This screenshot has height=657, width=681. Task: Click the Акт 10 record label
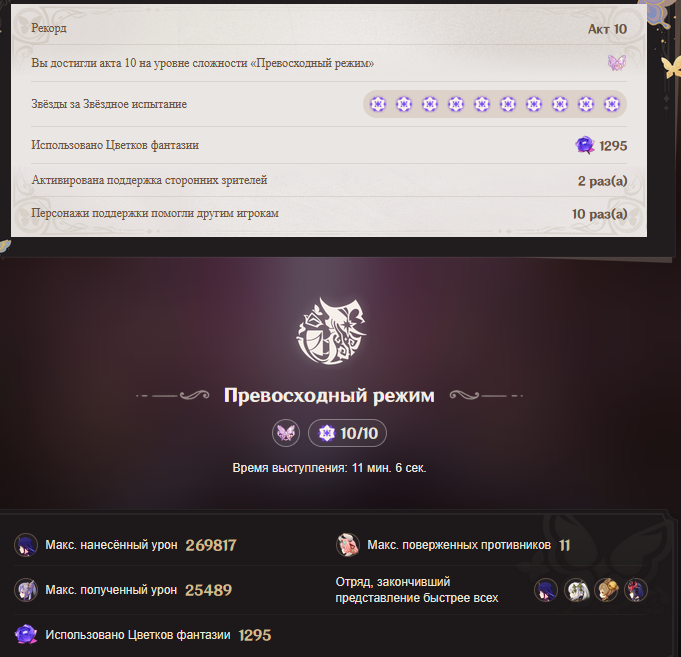tap(607, 29)
